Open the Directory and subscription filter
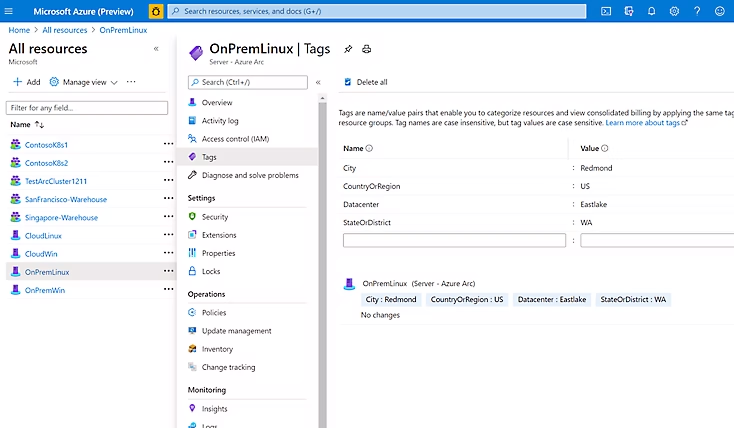The width and height of the screenshot is (734, 428). pyautogui.click(x=629, y=11)
